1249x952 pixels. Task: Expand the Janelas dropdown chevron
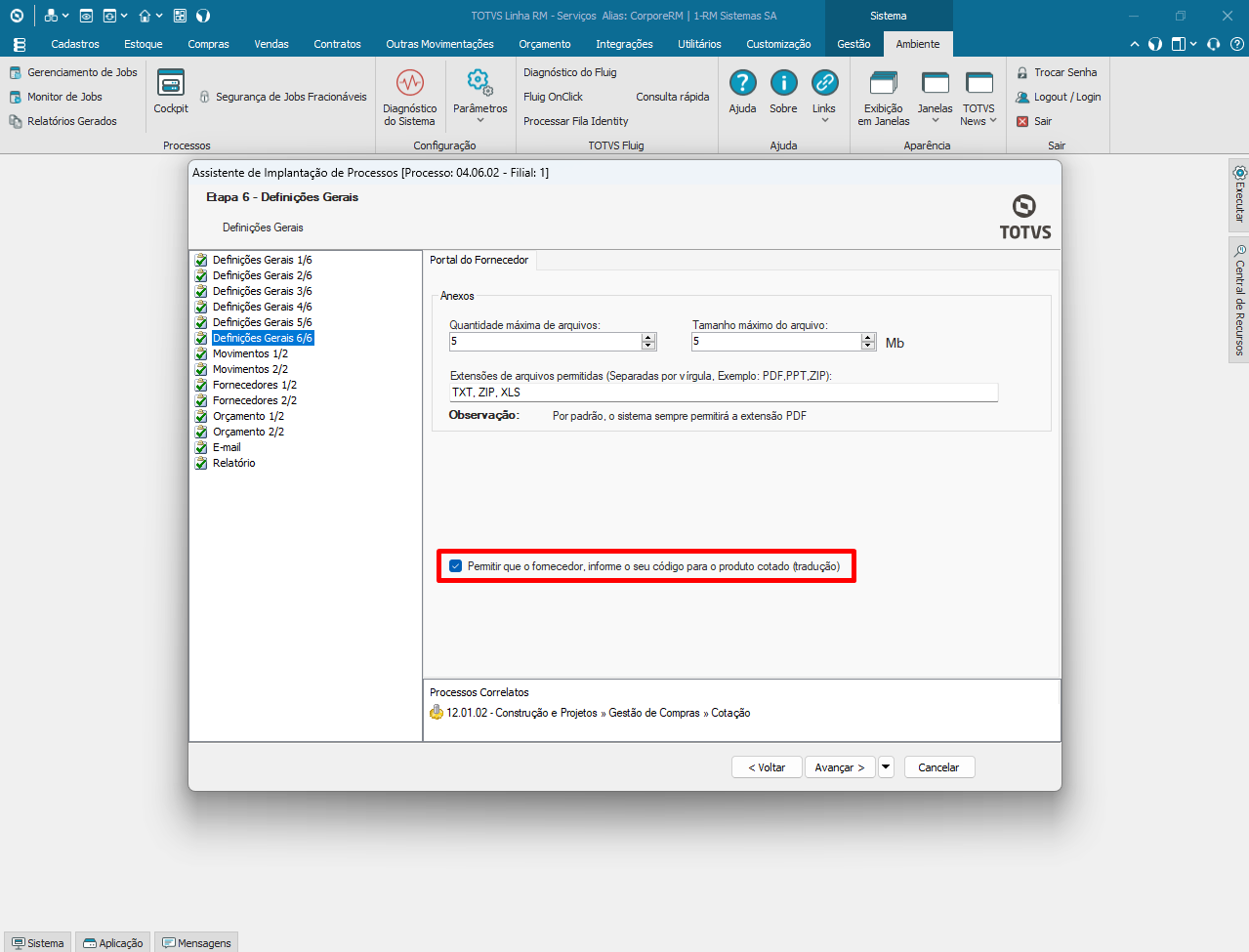coord(936,121)
